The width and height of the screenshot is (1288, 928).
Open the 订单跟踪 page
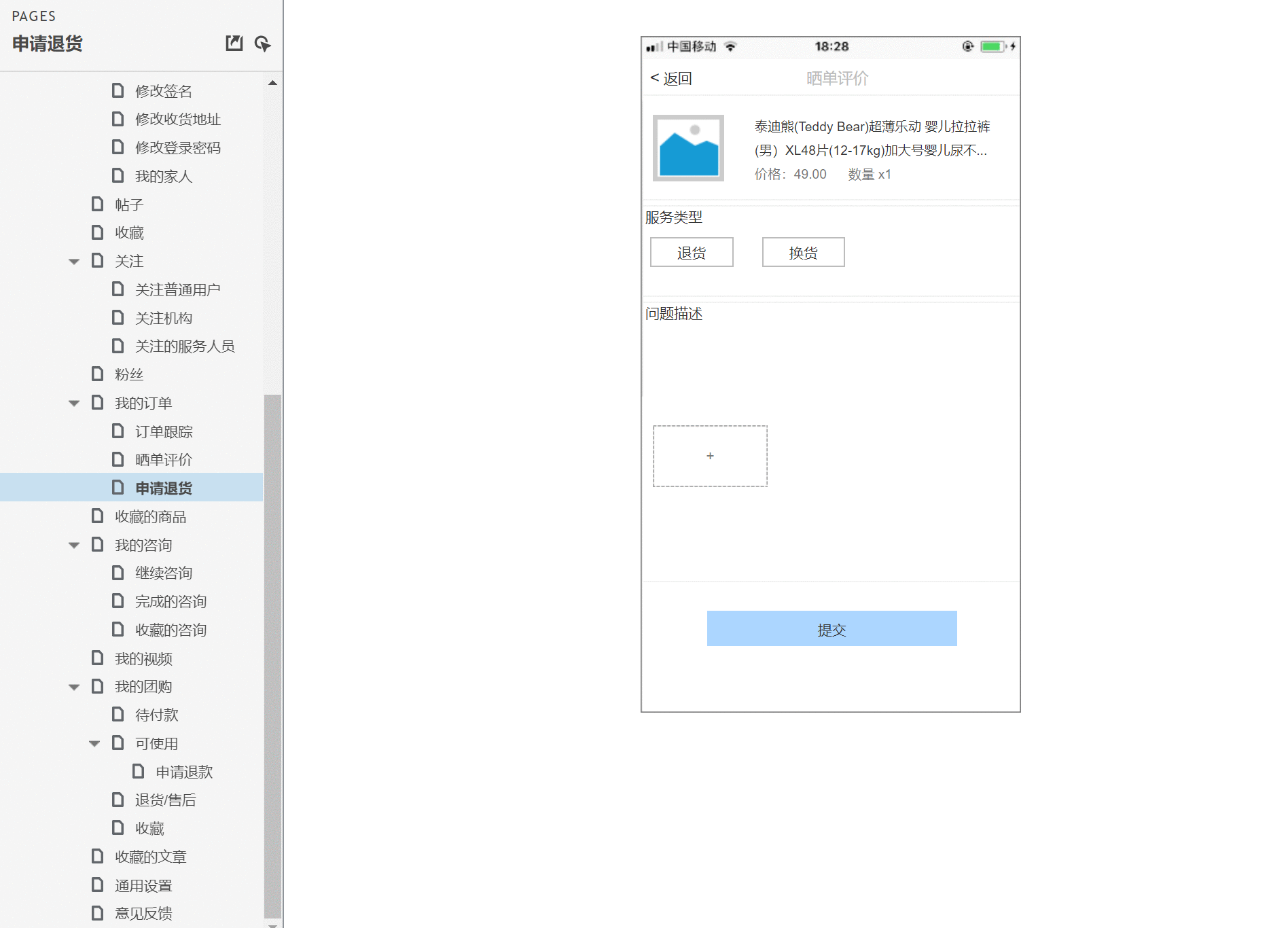coord(164,431)
